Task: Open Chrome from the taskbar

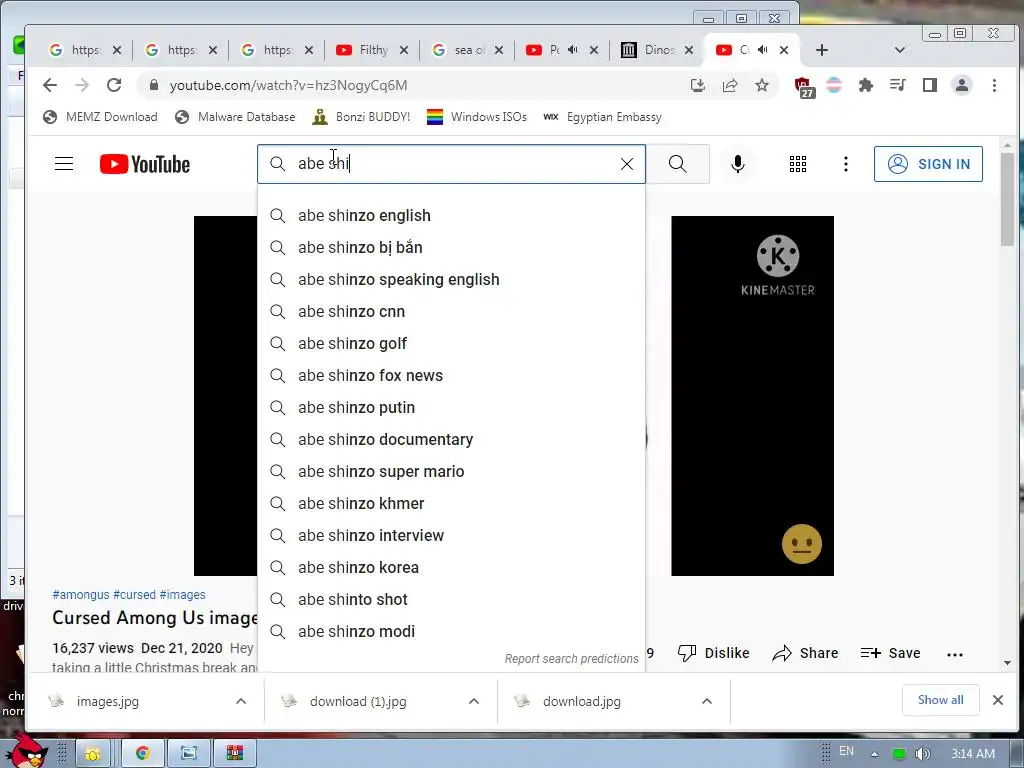Action: (142, 753)
